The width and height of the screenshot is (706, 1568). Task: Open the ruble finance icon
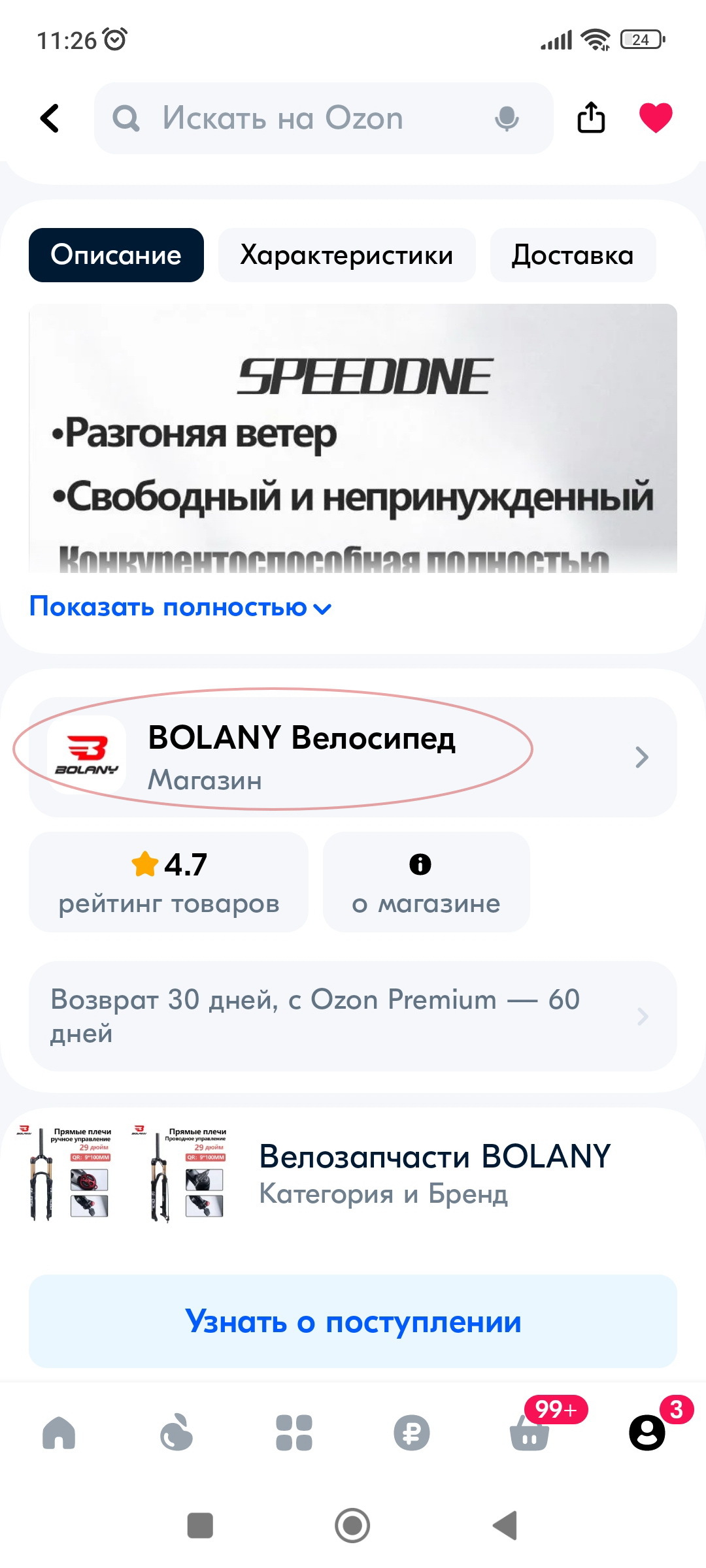coord(412,1433)
